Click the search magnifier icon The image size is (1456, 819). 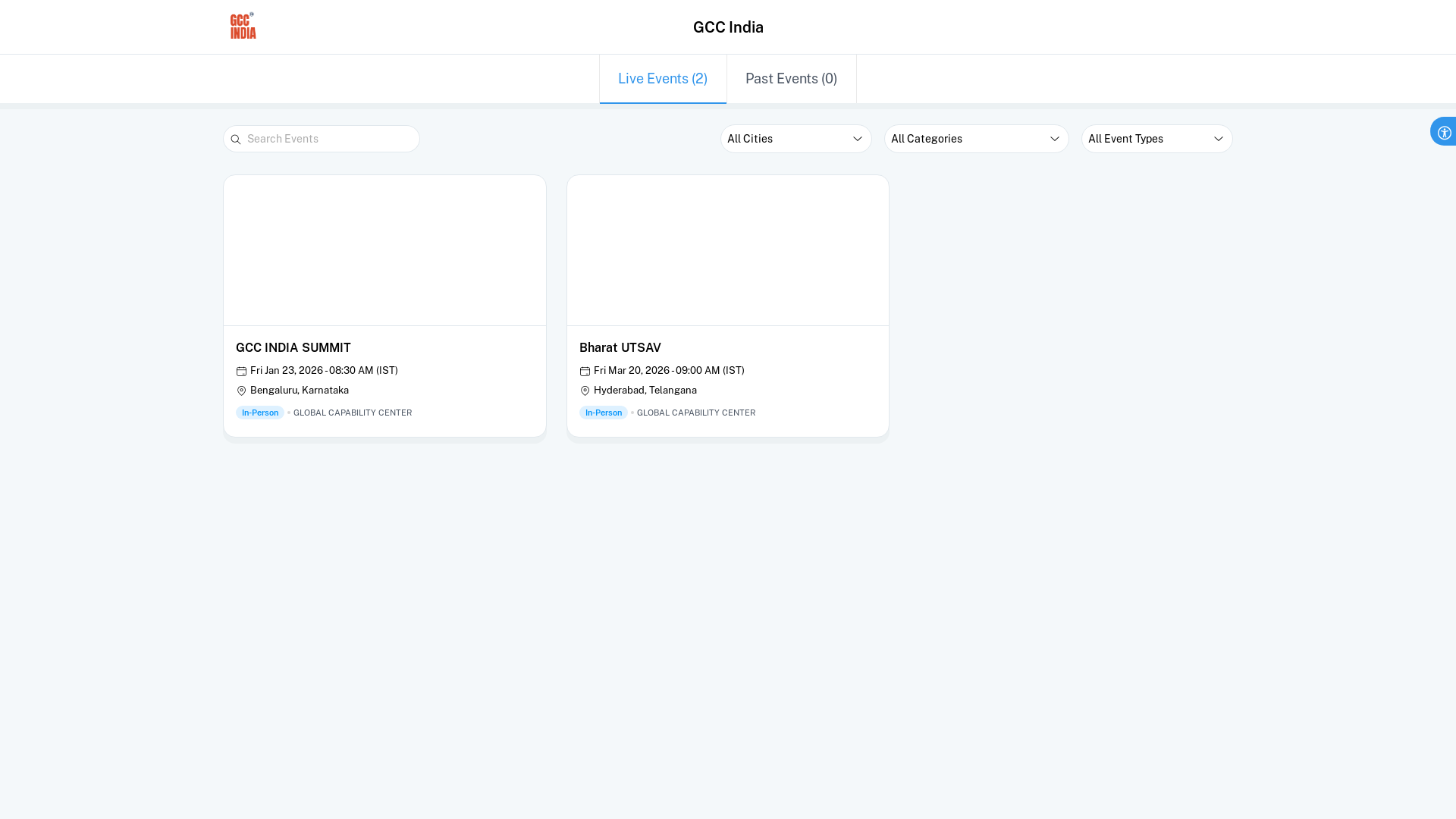click(235, 140)
